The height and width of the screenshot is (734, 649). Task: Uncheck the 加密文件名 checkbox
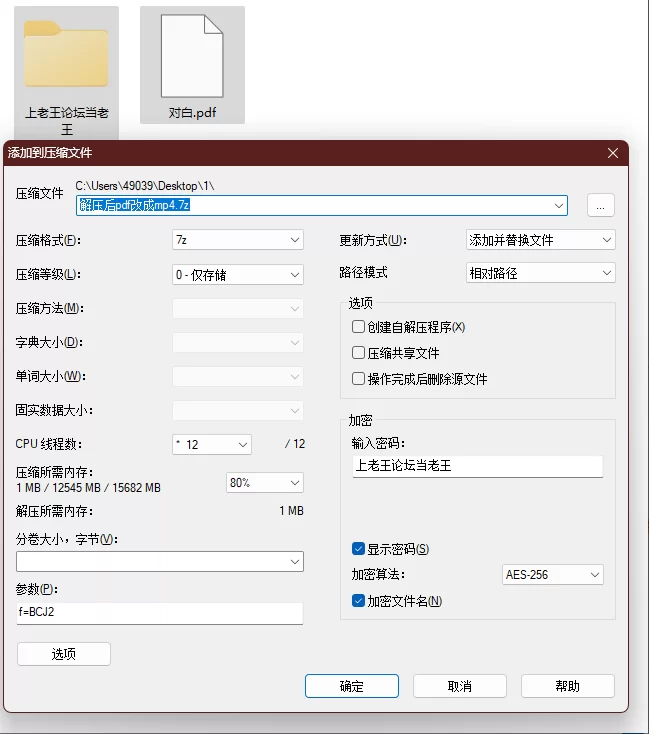358,601
